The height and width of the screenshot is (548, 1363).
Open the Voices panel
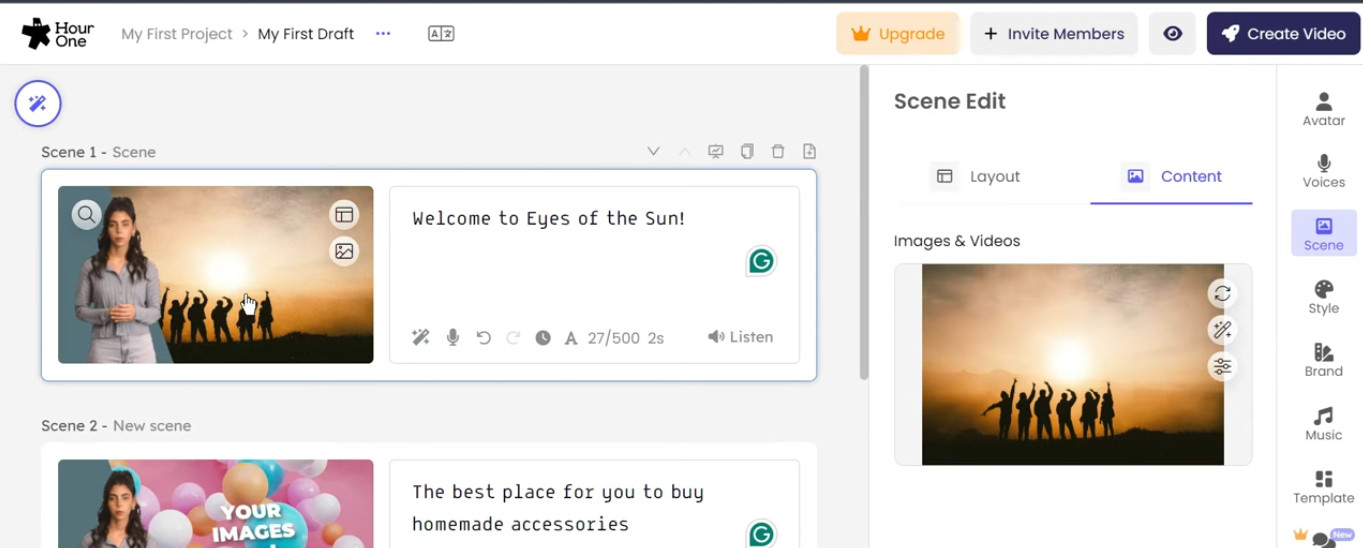coord(1323,171)
